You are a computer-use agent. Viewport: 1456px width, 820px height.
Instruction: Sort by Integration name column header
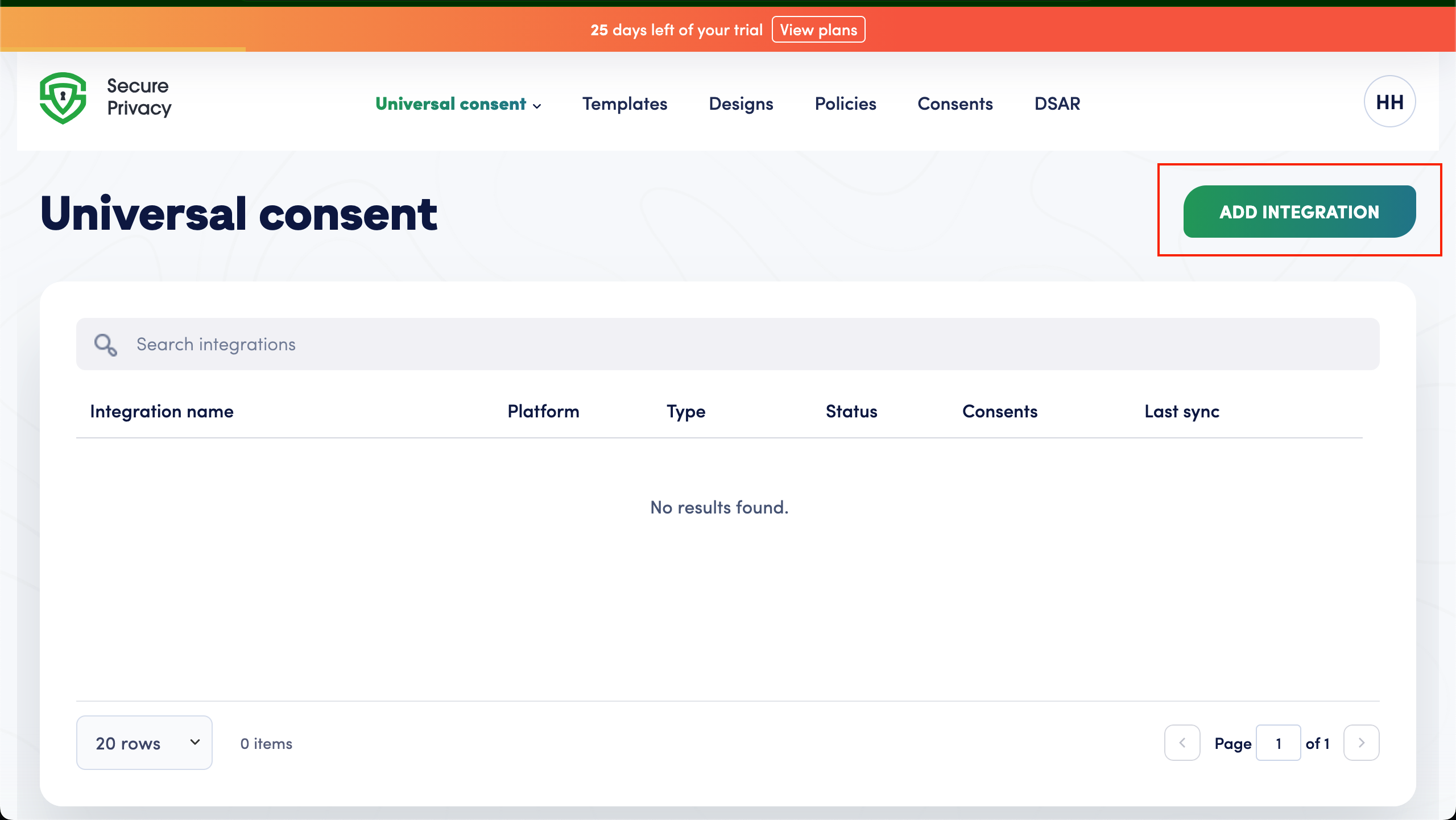pos(162,411)
